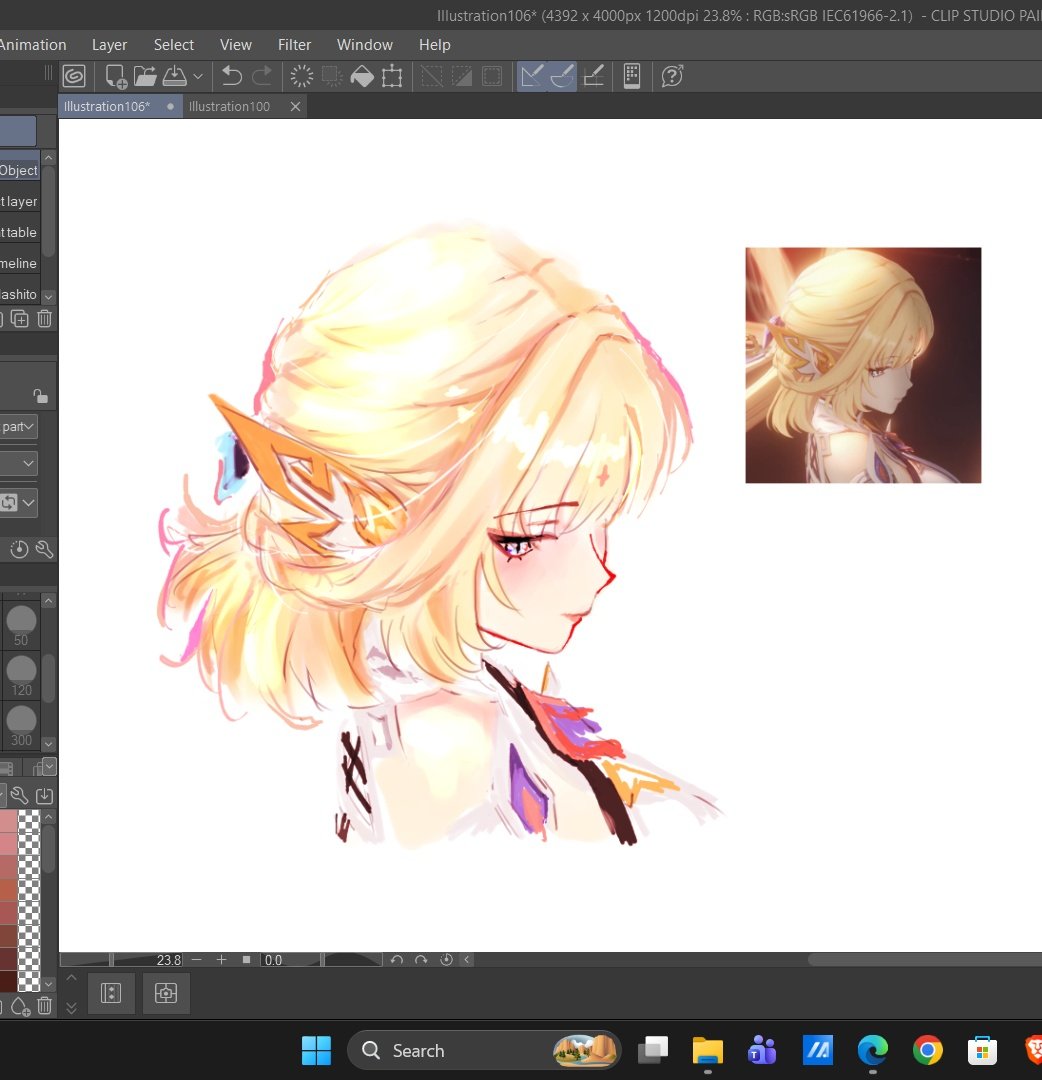Toggle Snap to Special Ruler
Viewport: 1042px width, 1080px height.
(562, 76)
